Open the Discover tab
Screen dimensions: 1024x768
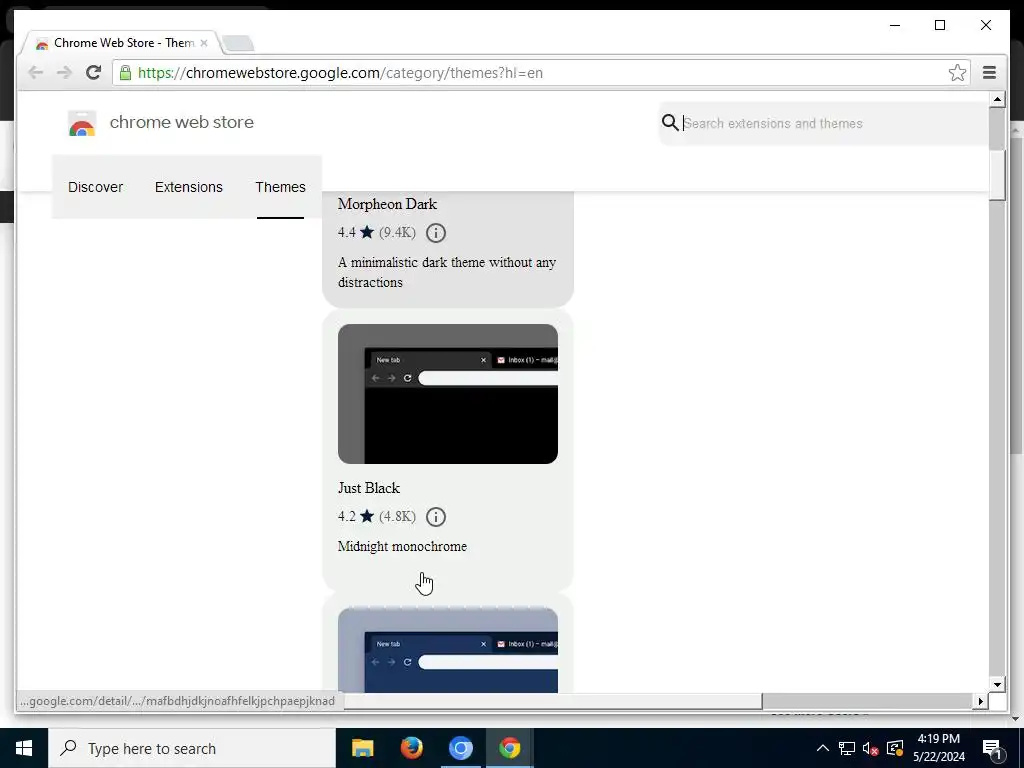pos(95,187)
